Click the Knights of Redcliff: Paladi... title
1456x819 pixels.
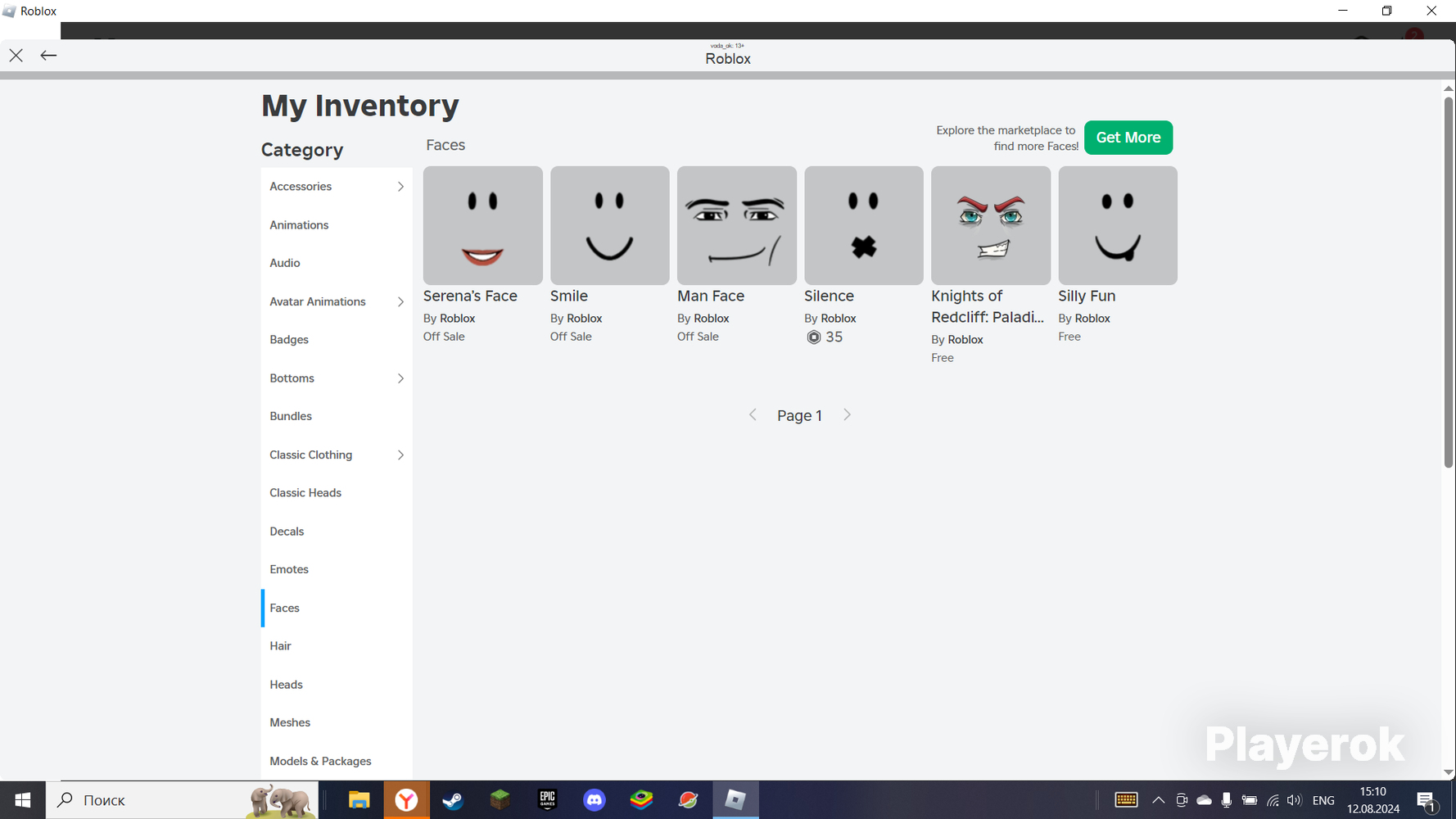[988, 307]
